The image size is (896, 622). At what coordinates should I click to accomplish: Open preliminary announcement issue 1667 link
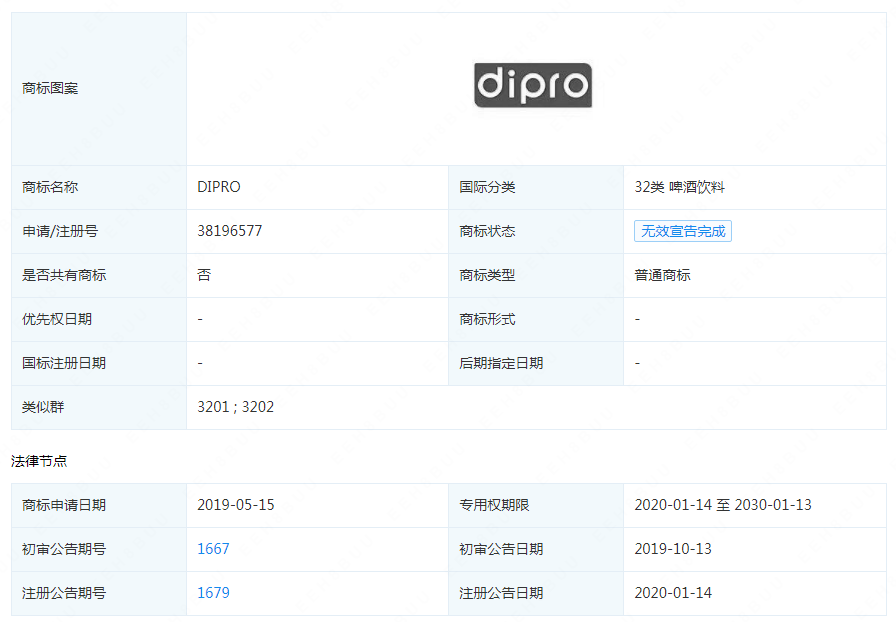pos(213,549)
